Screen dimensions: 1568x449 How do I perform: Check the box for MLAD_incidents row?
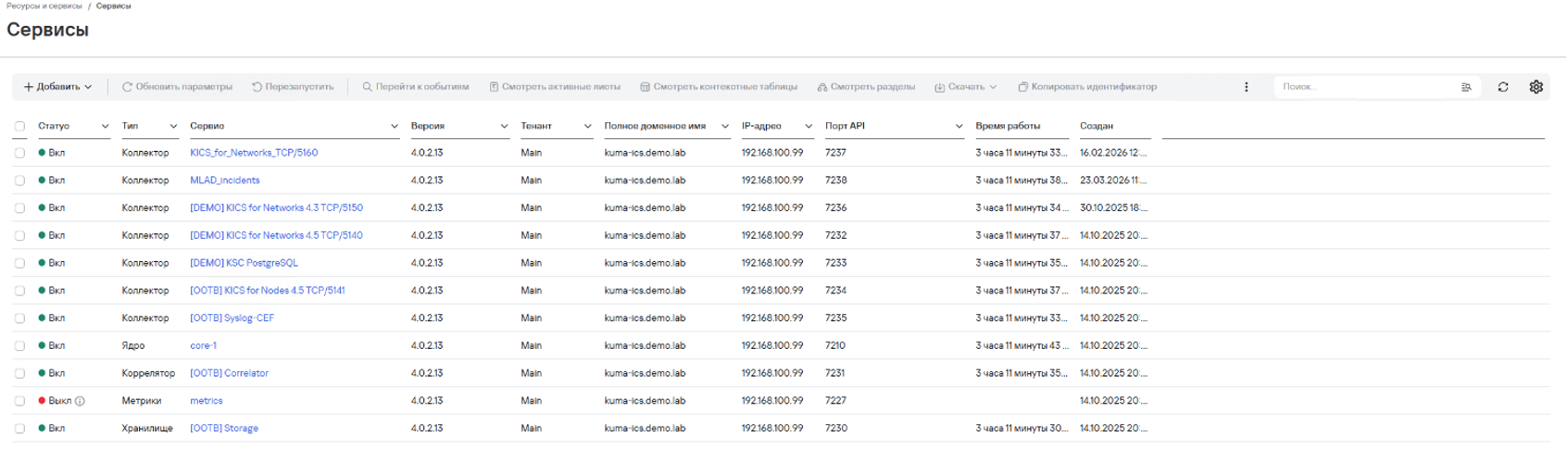pos(19,181)
